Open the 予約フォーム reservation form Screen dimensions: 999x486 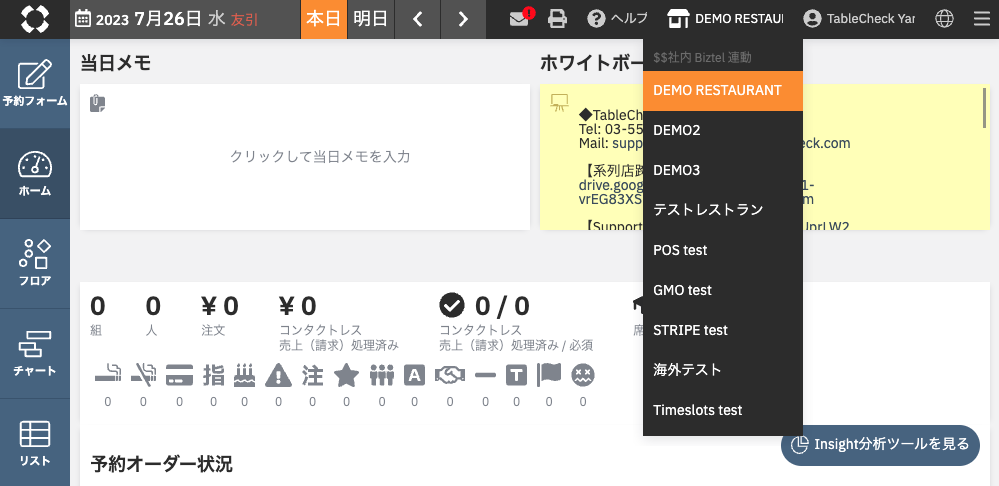point(35,83)
